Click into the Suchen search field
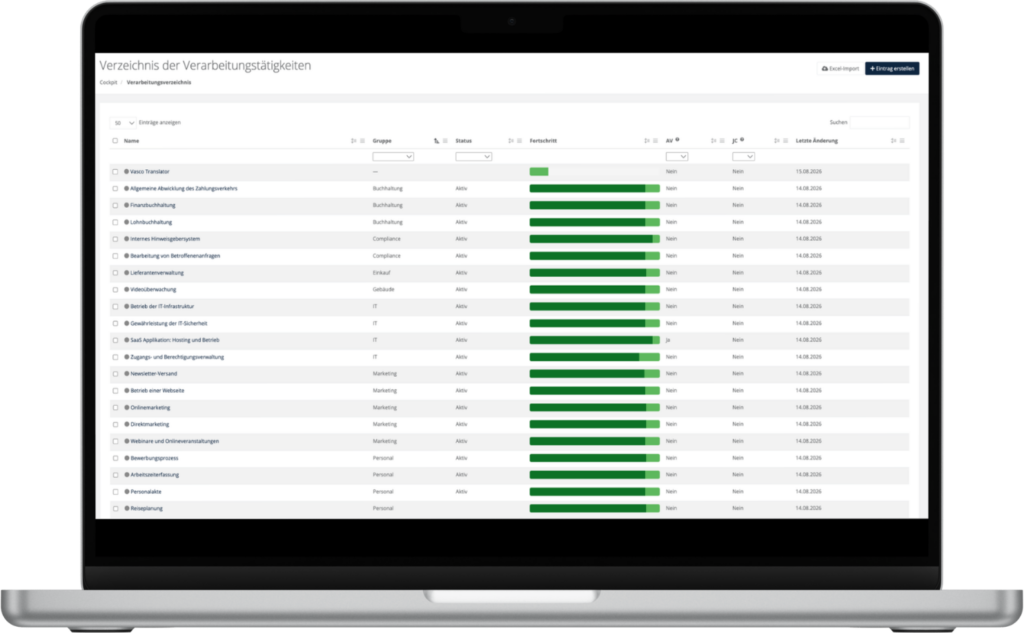Viewport: 1024px width, 633px height. [880, 123]
